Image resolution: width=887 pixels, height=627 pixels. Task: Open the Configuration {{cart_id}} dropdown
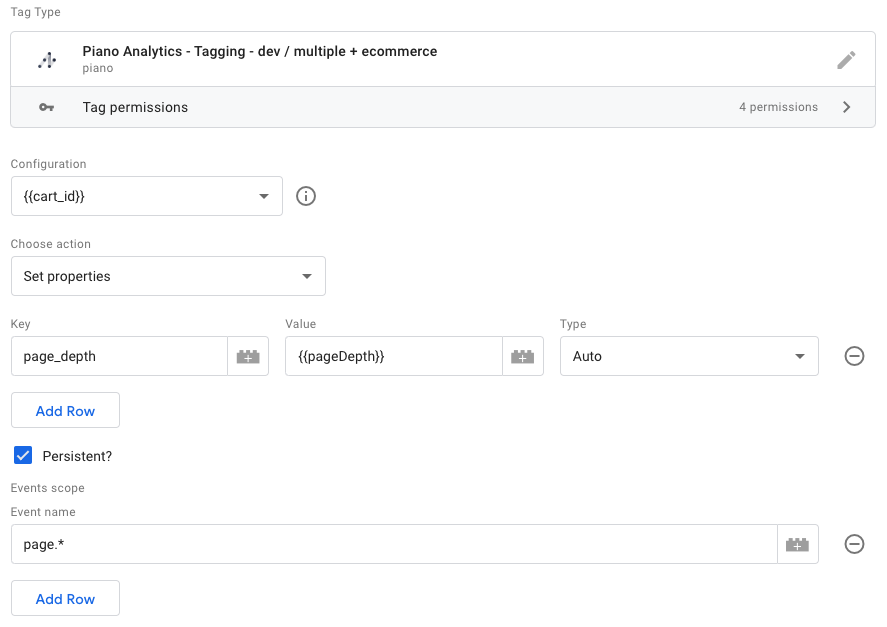146,196
